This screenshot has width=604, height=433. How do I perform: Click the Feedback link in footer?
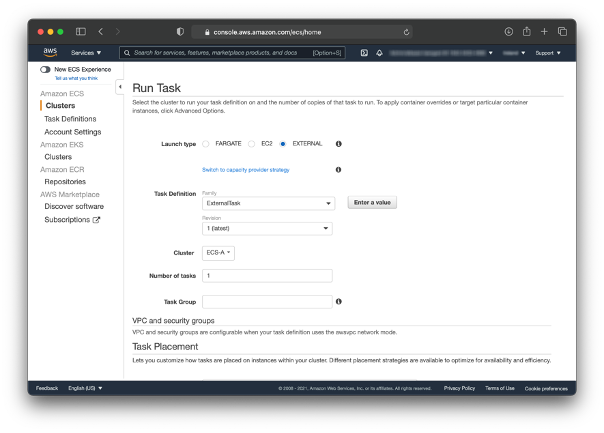click(x=47, y=388)
